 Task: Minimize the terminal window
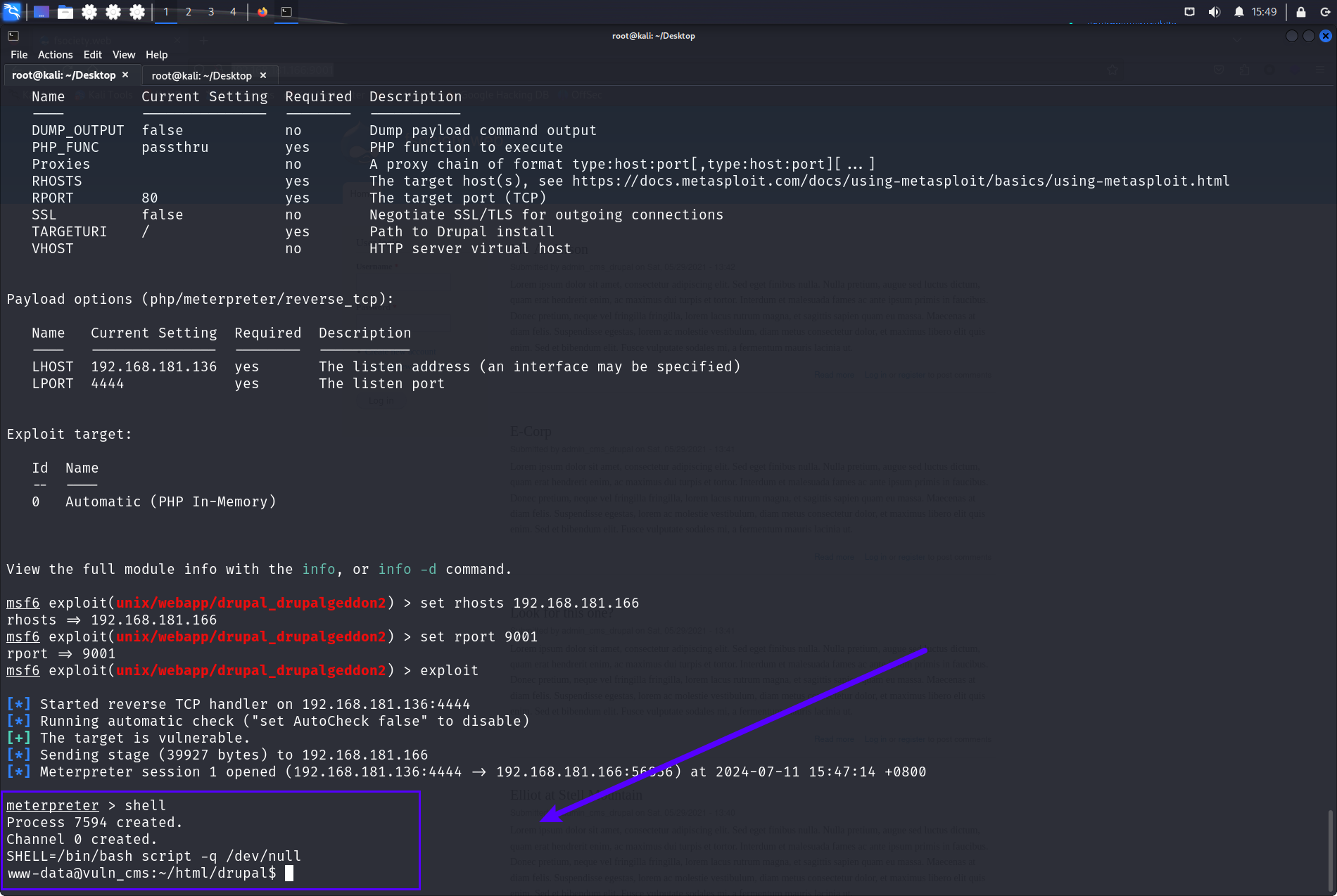pos(1292,36)
